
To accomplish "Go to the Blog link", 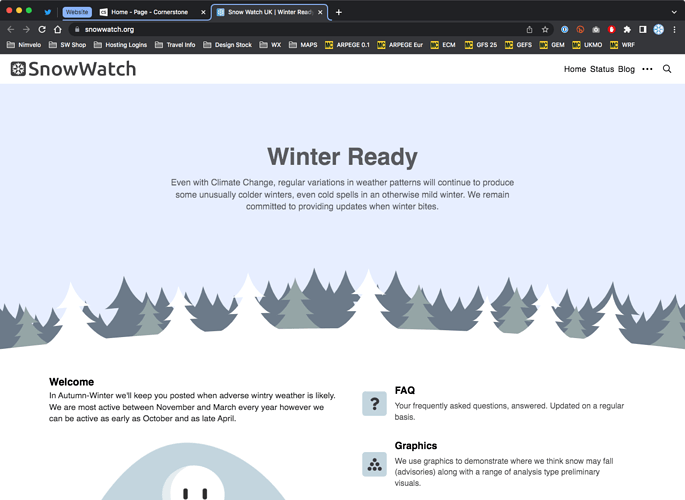I will tap(626, 69).
